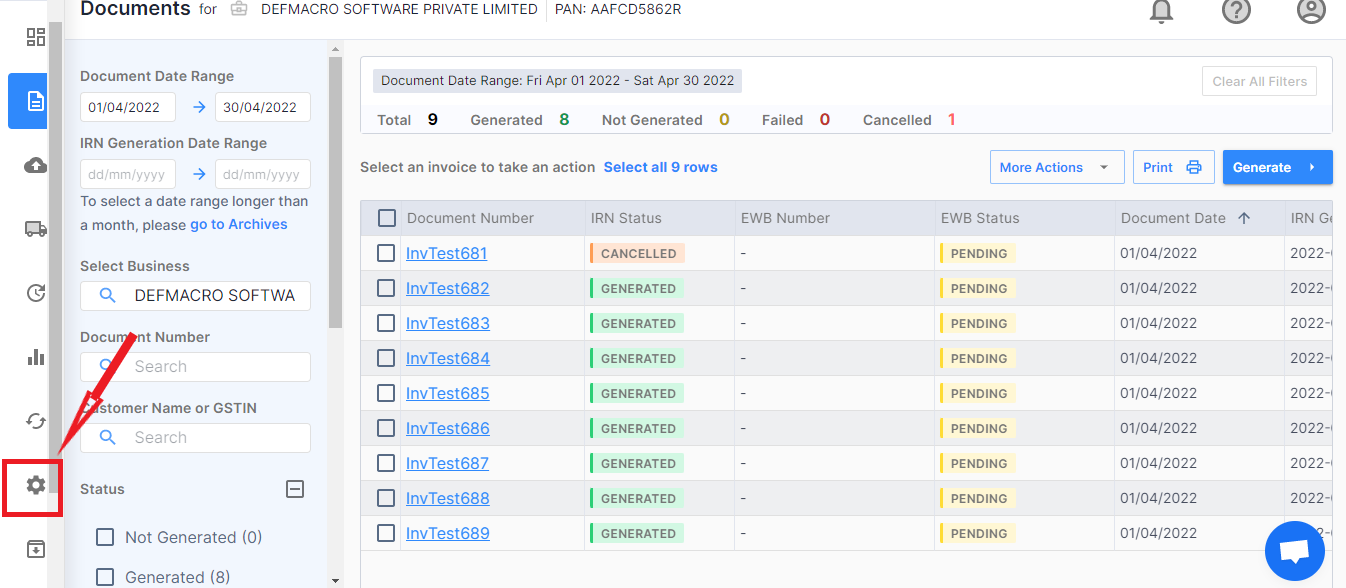Open the InvTest681 invoice link
The width and height of the screenshot is (1346, 588).
click(446, 253)
